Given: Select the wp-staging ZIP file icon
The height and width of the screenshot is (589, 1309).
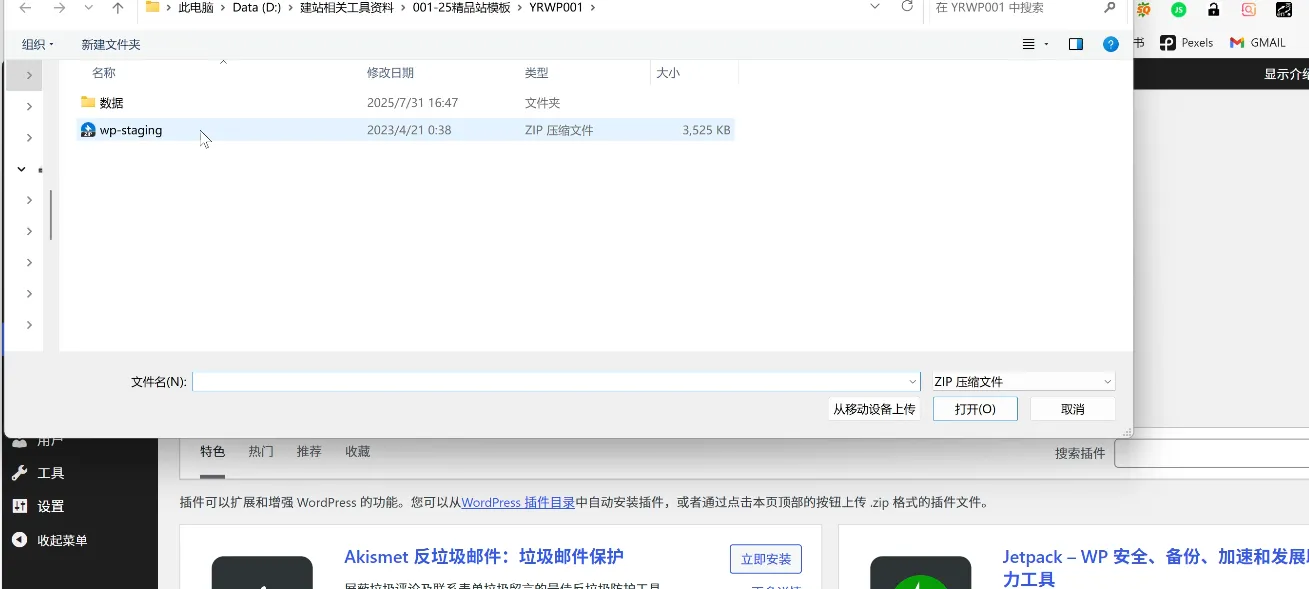Looking at the screenshot, I should (x=88, y=130).
